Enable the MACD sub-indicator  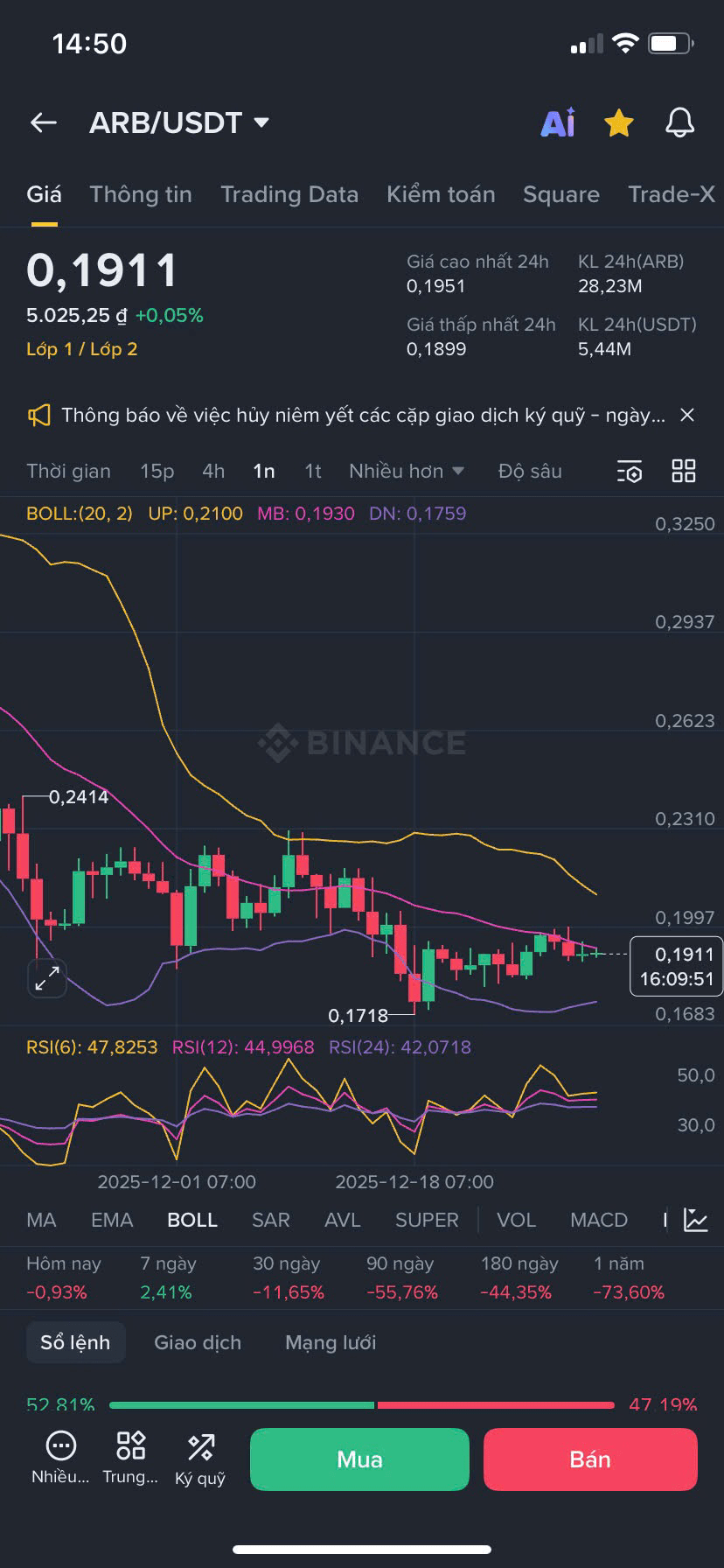[599, 1221]
